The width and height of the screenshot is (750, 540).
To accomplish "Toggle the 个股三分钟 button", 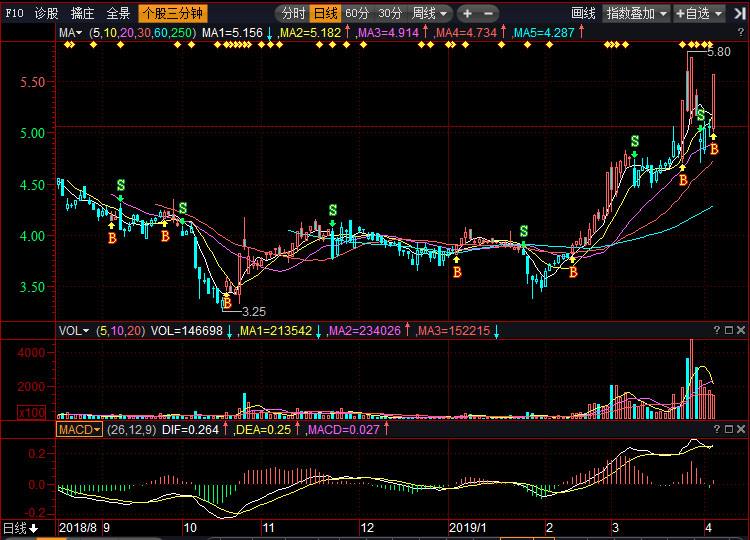I will pos(173,13).
